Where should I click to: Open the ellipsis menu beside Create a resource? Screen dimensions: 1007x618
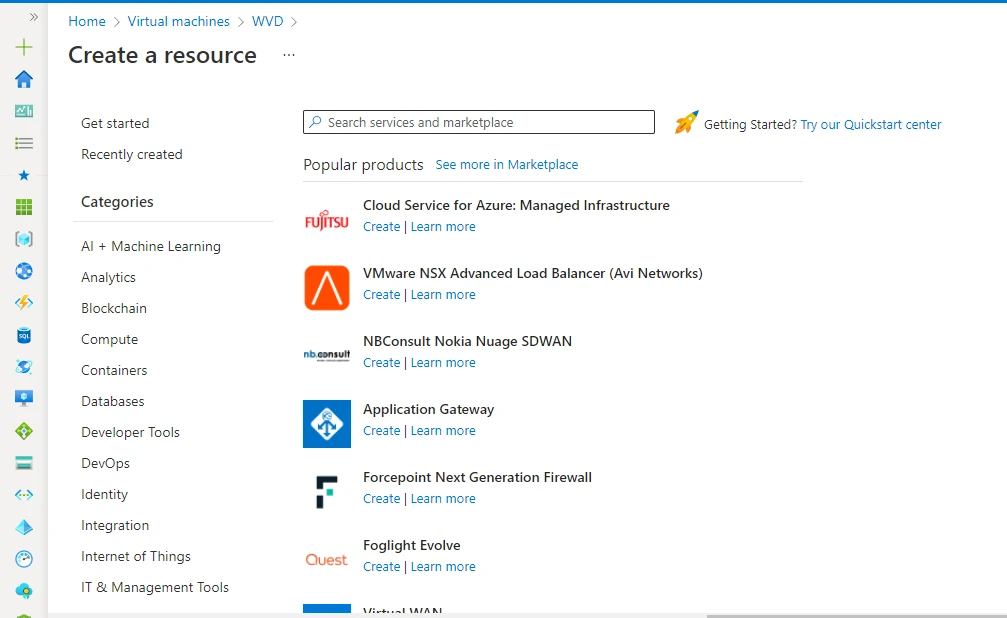coord(289,55)
